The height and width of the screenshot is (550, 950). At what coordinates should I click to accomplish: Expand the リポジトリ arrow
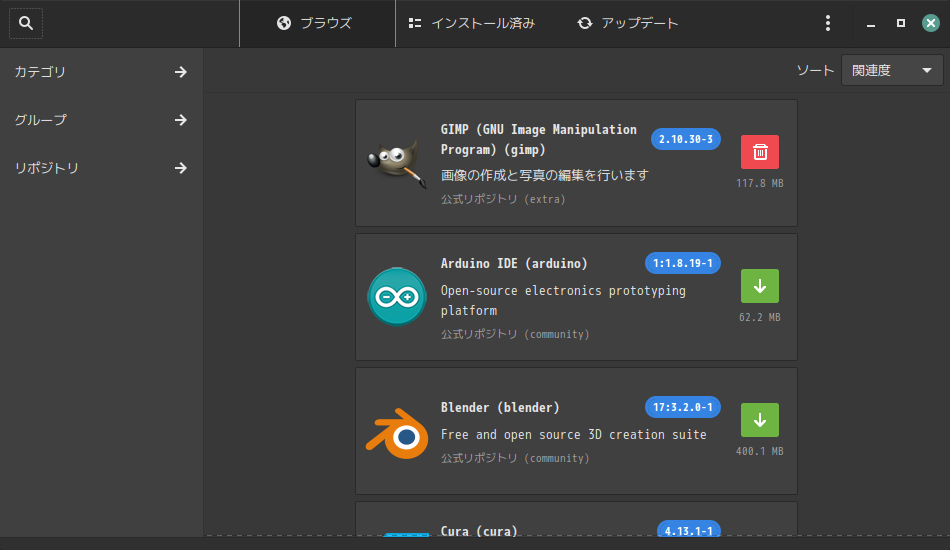tap(181, 168)
